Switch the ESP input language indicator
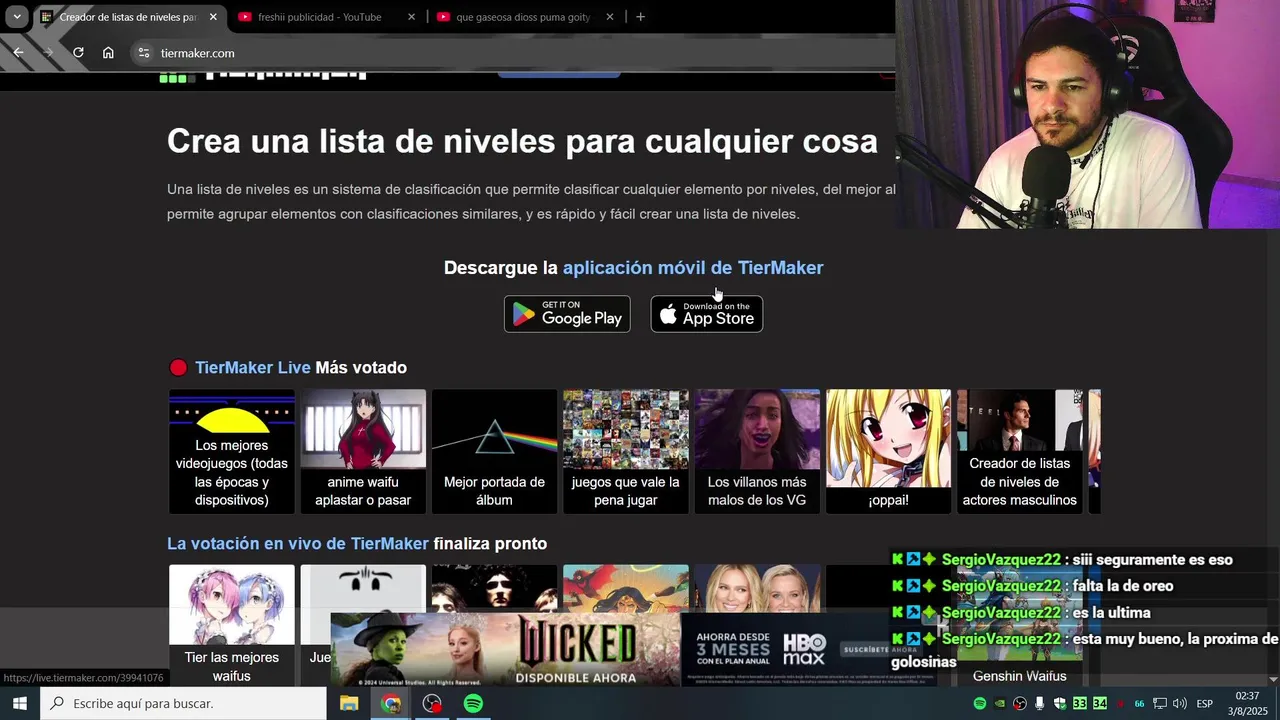 pos(1205,704)
